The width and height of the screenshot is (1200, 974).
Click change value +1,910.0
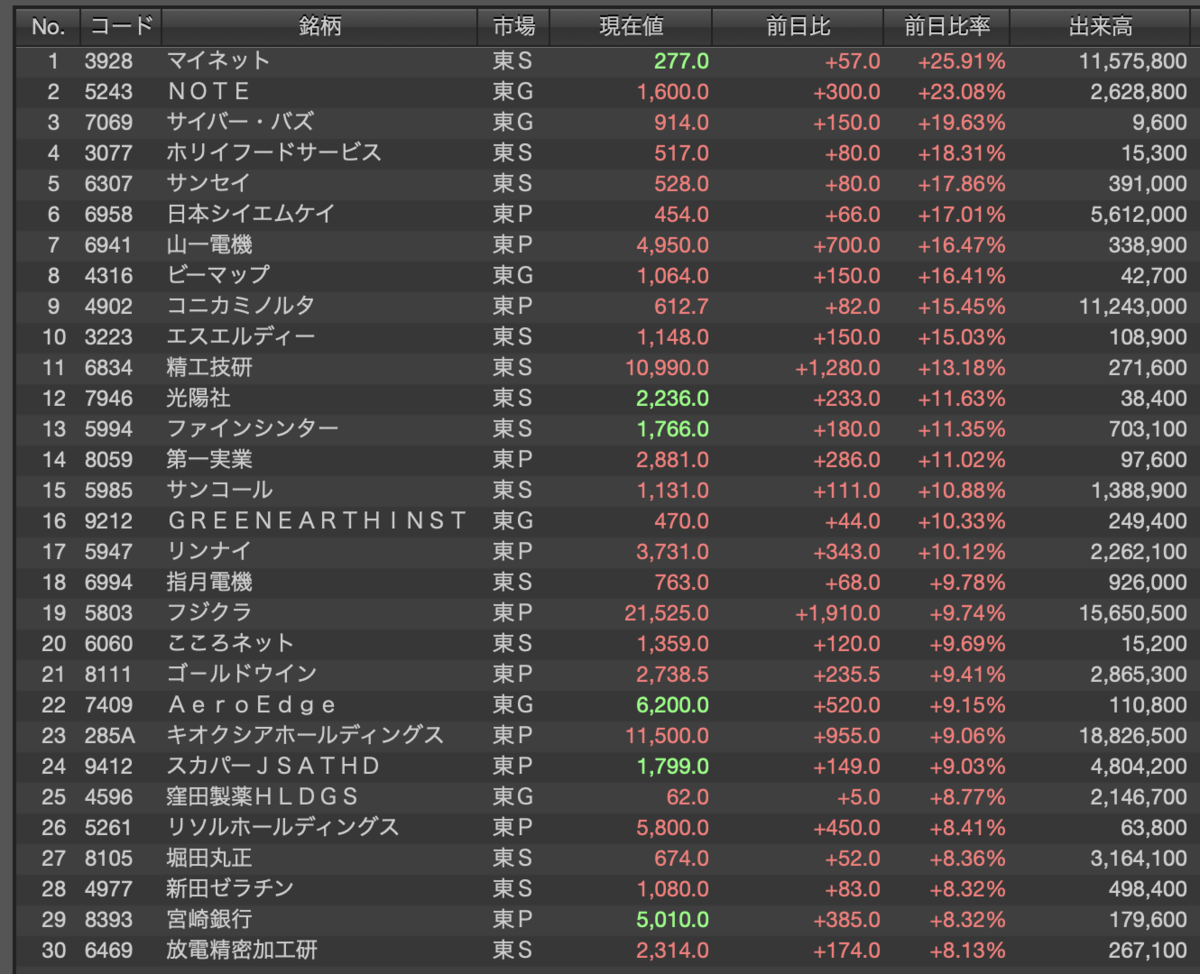[x=837, y=613]
